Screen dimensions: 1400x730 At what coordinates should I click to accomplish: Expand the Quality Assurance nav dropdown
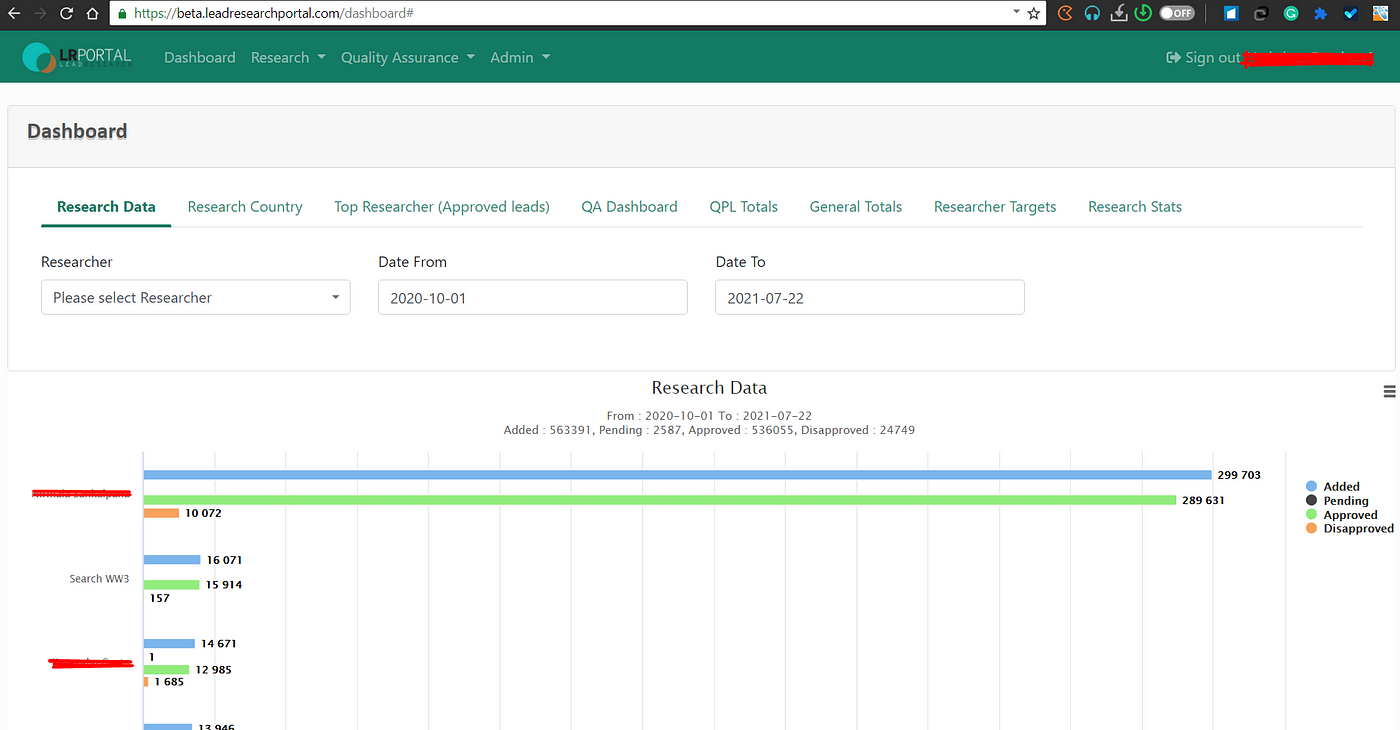(x=407, y=57)
